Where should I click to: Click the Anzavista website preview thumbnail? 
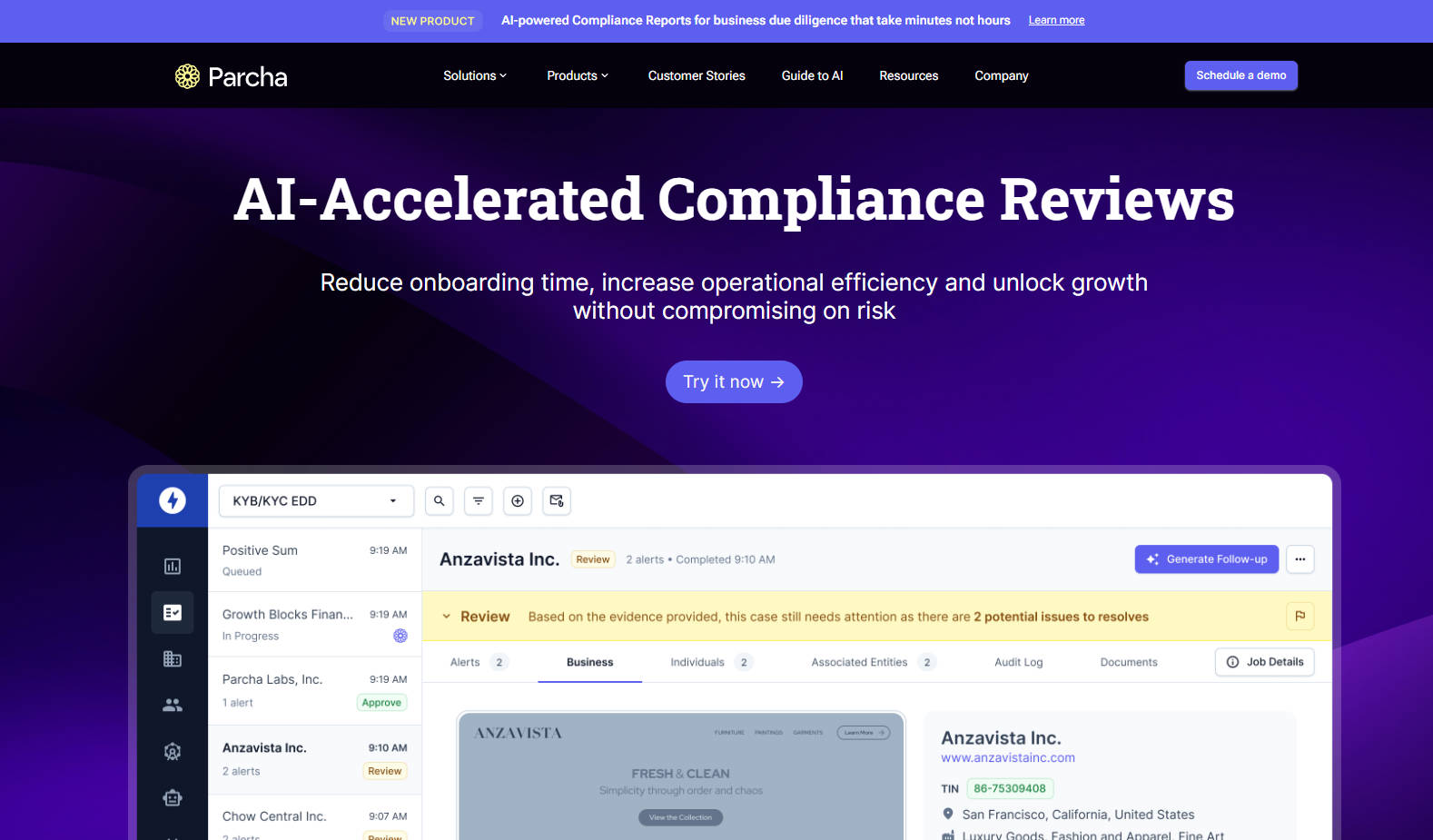click(681, 776)
